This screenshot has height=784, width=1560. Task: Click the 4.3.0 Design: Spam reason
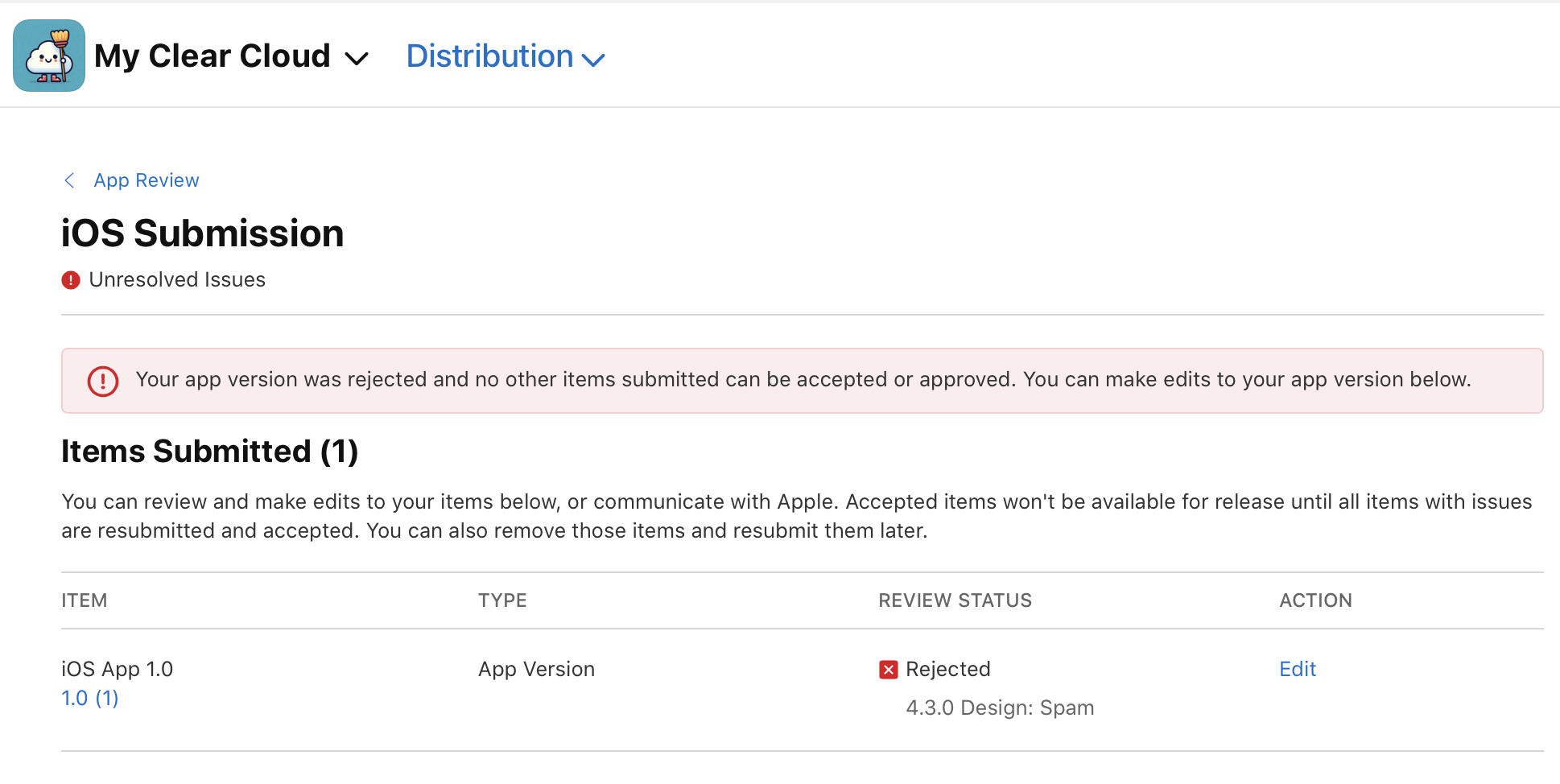tap(1000, 708)
